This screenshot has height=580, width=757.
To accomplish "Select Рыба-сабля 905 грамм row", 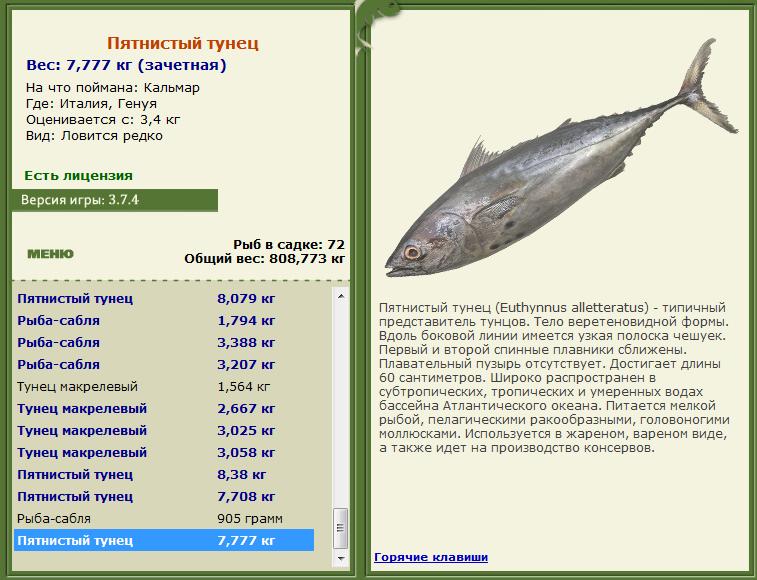I will (164, 518).
